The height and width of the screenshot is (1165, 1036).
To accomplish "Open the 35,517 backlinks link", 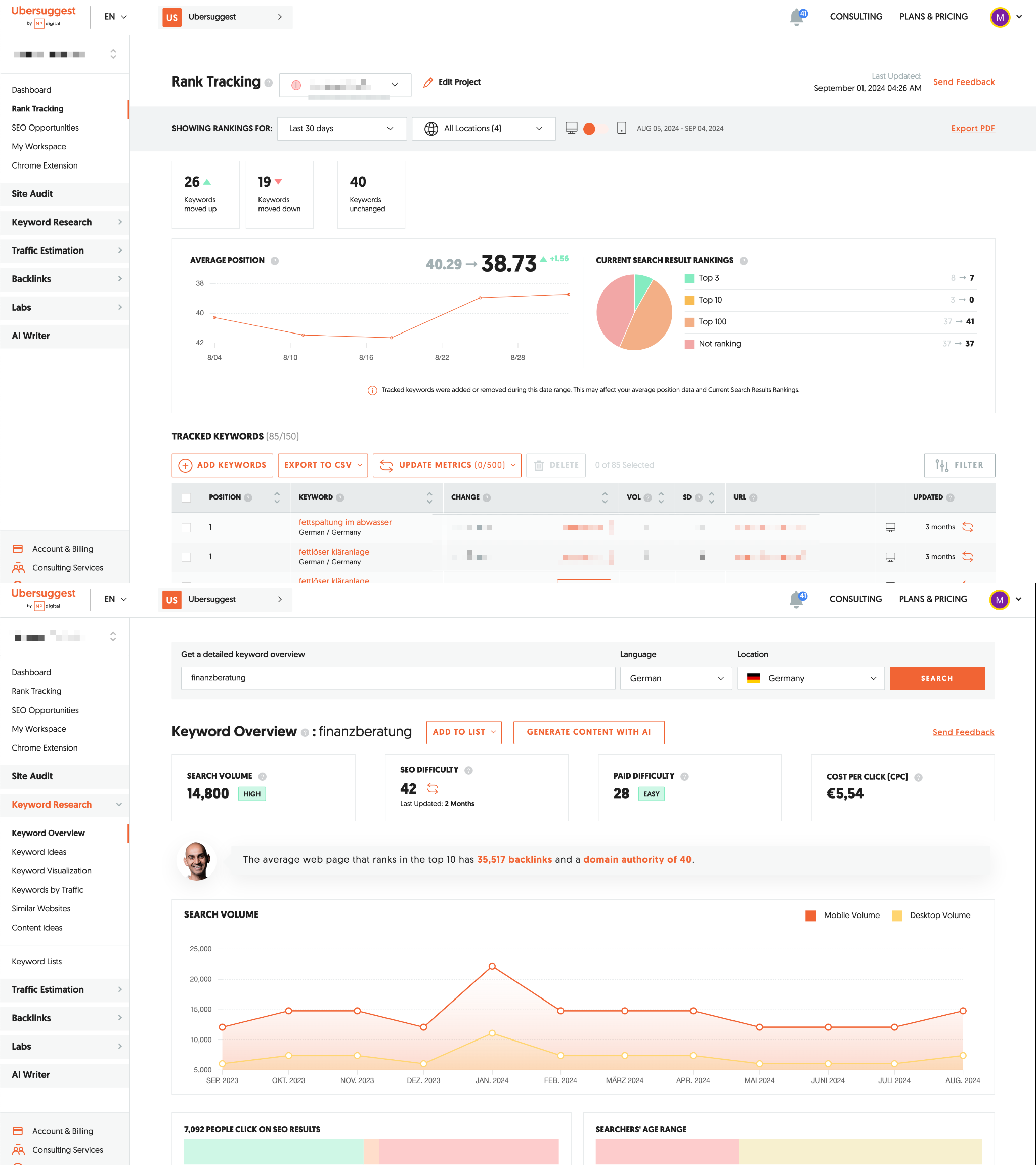I will tap(514, 859).
